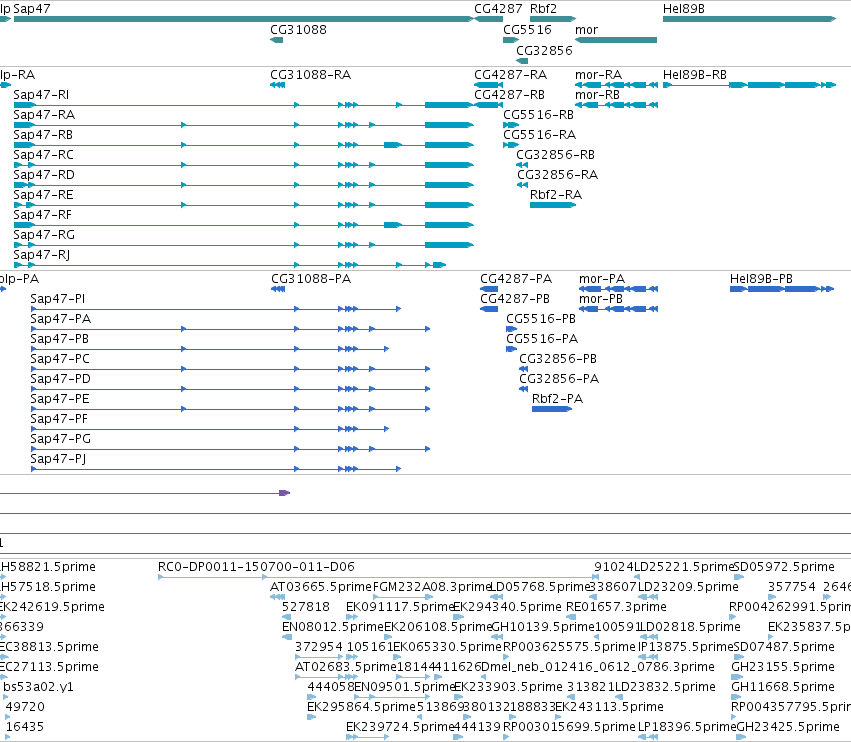Image resolution: width=851 pixels, height=742 pixels.
Task: Click the Sap47-PI protein label
Action: (58, 299)
